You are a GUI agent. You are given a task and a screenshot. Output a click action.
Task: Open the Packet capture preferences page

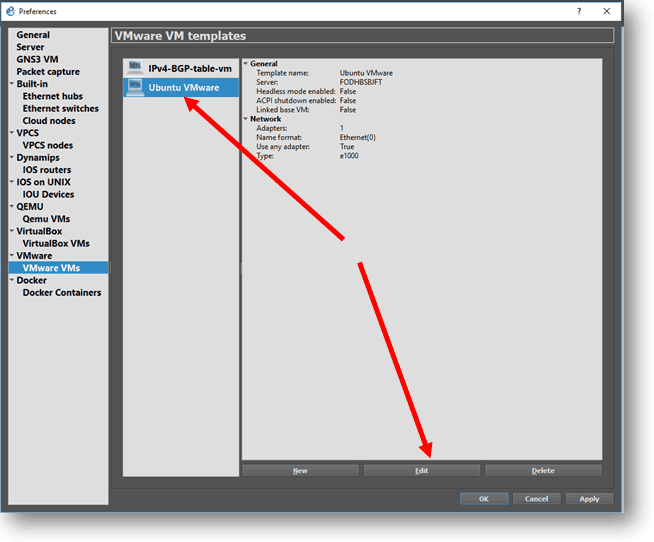(x=48, y=72)
